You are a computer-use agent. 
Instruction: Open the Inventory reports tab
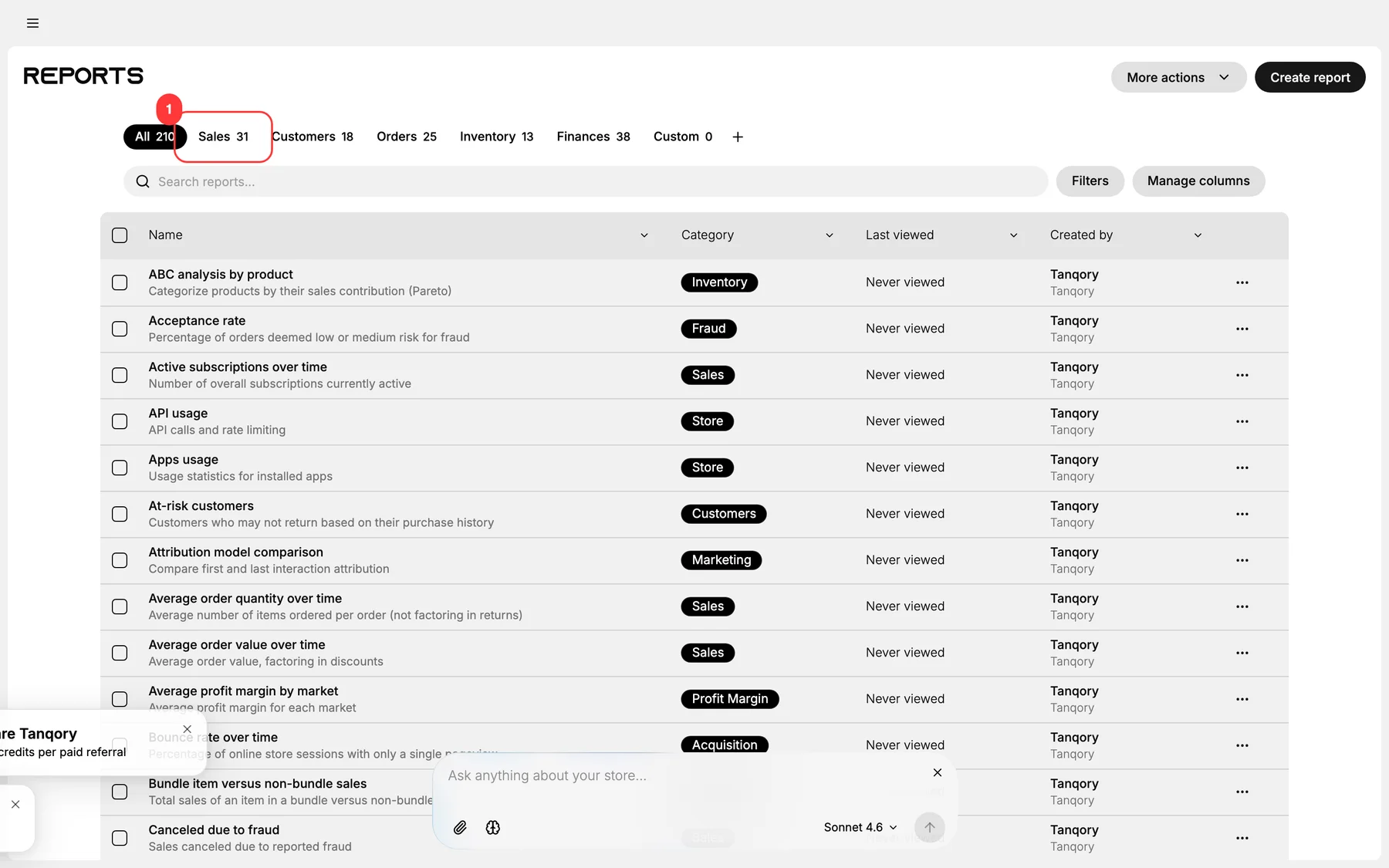point(496,137)
